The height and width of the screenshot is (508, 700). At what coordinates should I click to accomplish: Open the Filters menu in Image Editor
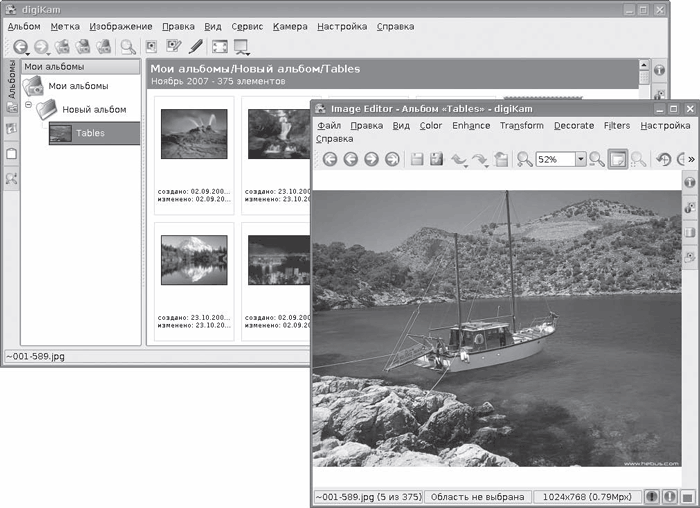pyautogui.click(x=617, y=126)
